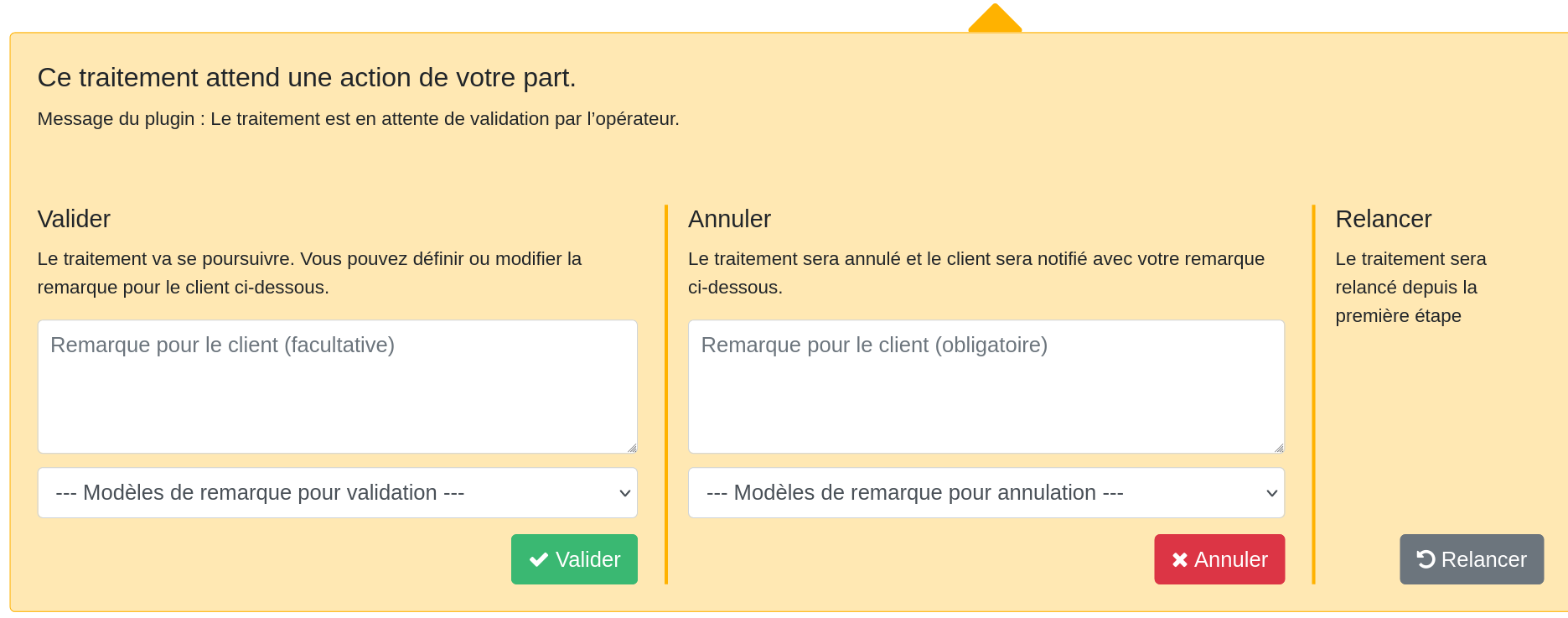Viewport: 1568px width, 618px height.
Task: Click the chevron arrow of the validation templates select
Action: pyautogui.click(x=624, y=493)
